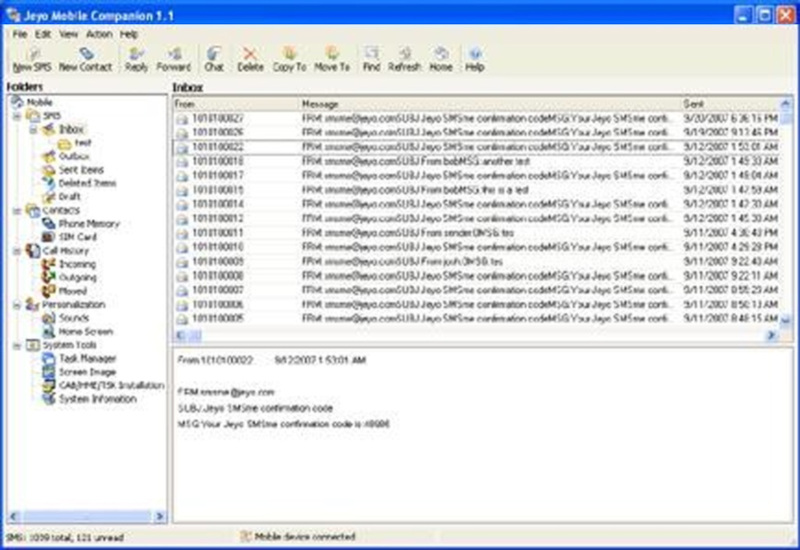Select the Draft folder icon
Viewport: 800px width, 550px height.
[x=49, y=196]
